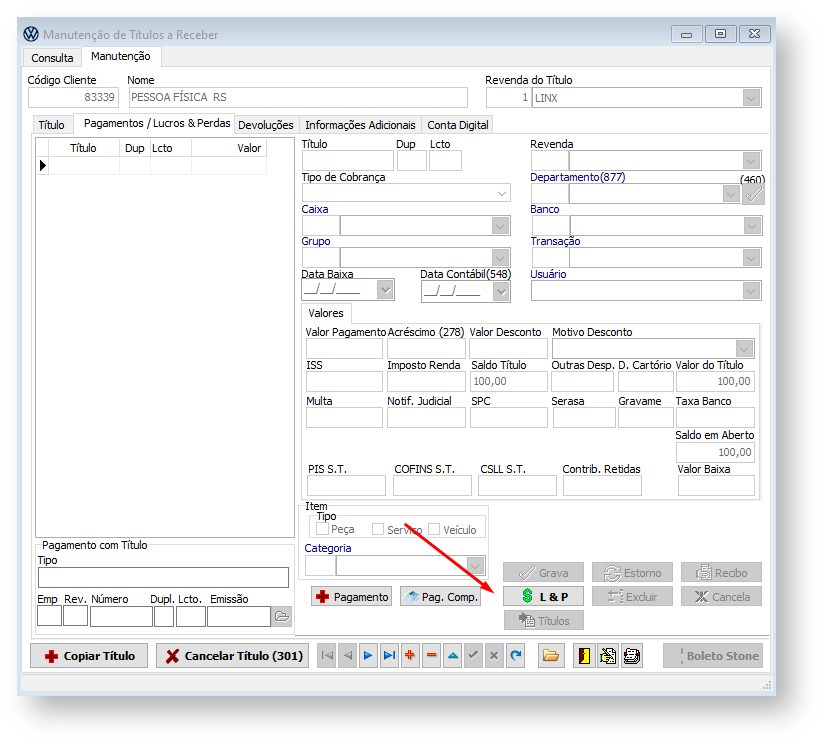Insert new record orange plus icon
The image size is (824, 744).
410,655
